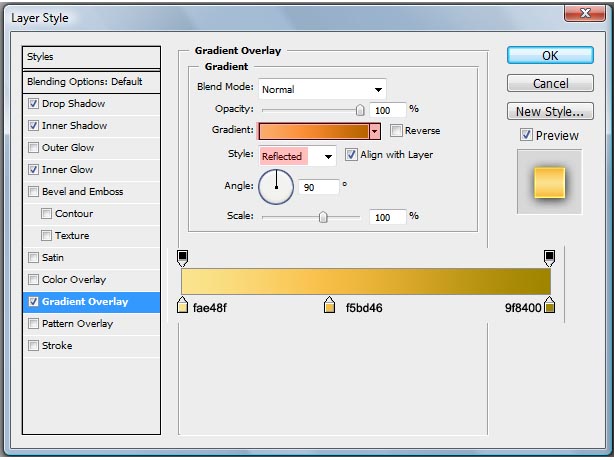Image resolution: width=615 pixels, height=460 pixels.
Task: Toggle the Preview checkbox
Action: coord(526,135)
